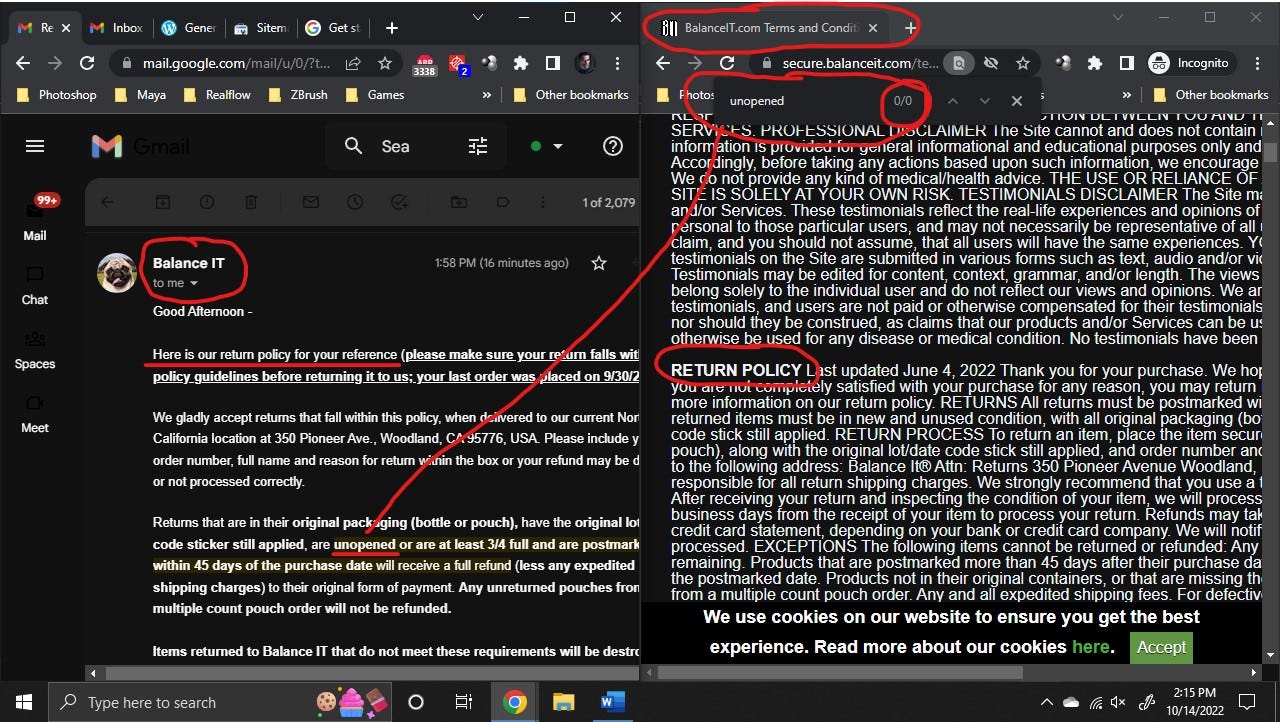Add email to Tasks icon
1280x722 pixels.
[399, 202]
